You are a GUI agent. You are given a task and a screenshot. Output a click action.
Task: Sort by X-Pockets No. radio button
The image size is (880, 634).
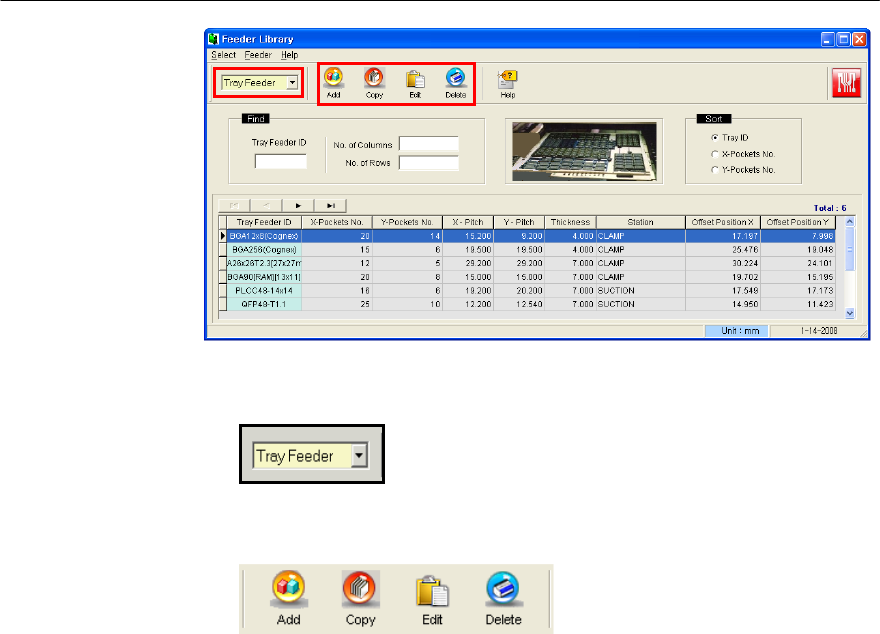pyautogui.click(x=714, y=154)
